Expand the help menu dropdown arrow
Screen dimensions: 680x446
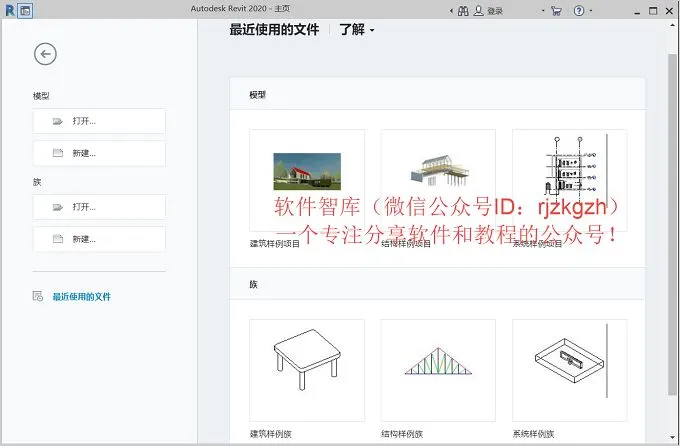[591, 11]
